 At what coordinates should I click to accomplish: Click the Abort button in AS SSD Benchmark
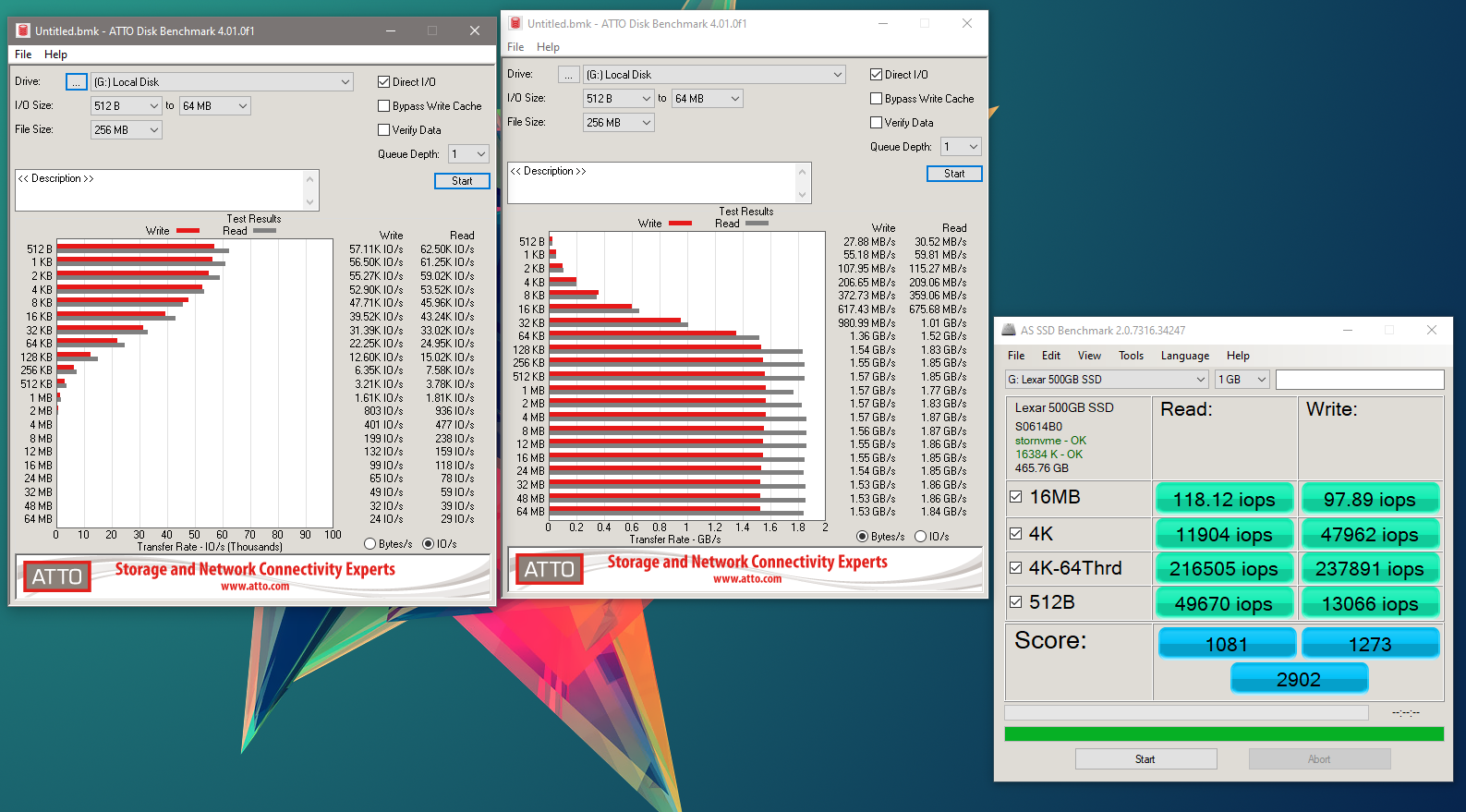(x=1319, y=759)
